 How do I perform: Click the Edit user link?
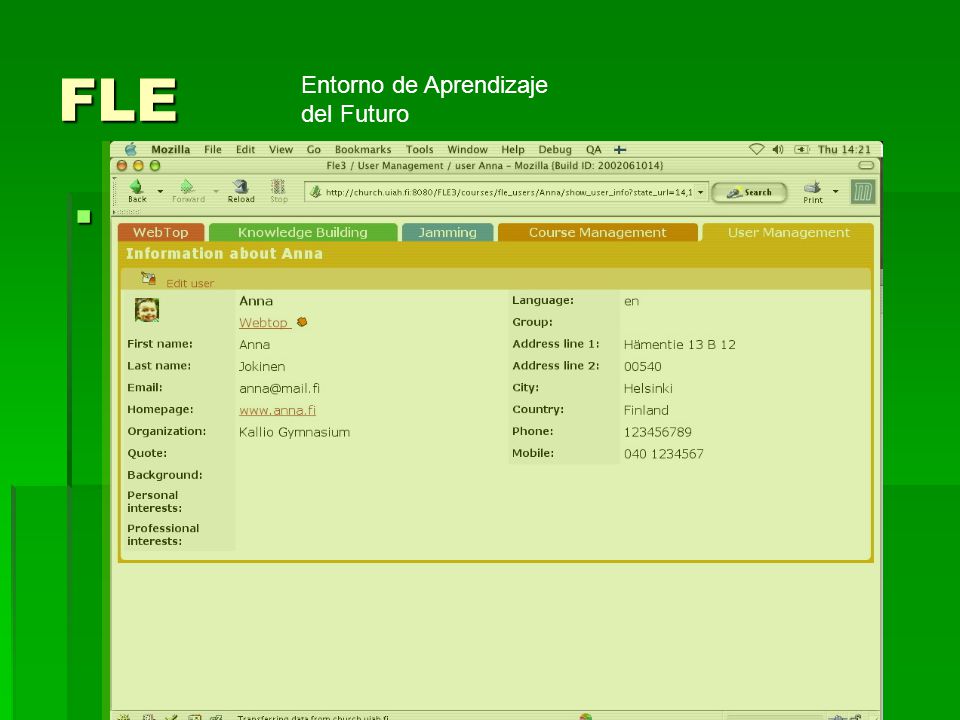click(190, 283)
